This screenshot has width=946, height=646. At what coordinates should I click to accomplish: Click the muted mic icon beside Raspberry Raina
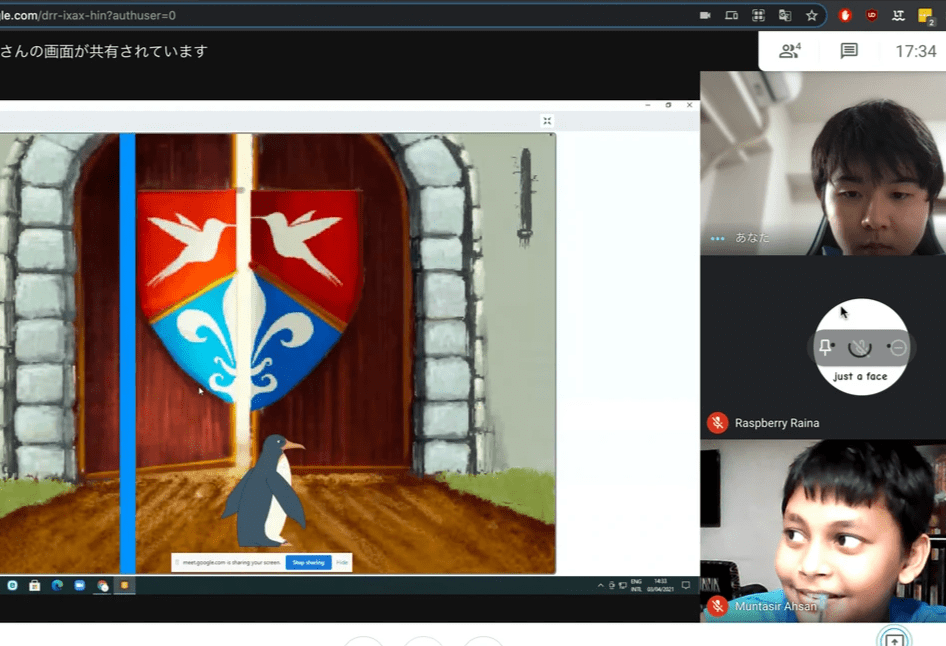click(717, 423)
